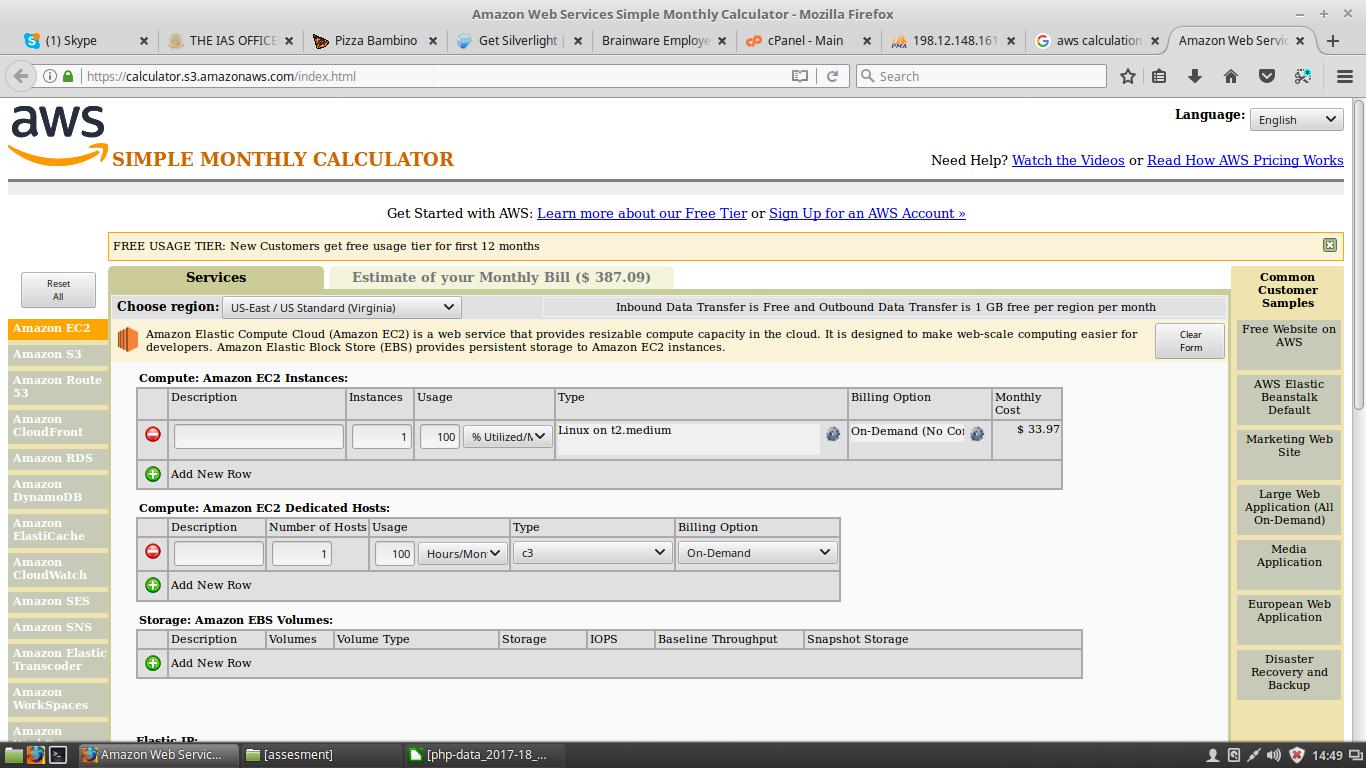The height and width of the screenshot is (768, 1366).
Task: Go to Firefox home page
Action: coord(1231,76)
